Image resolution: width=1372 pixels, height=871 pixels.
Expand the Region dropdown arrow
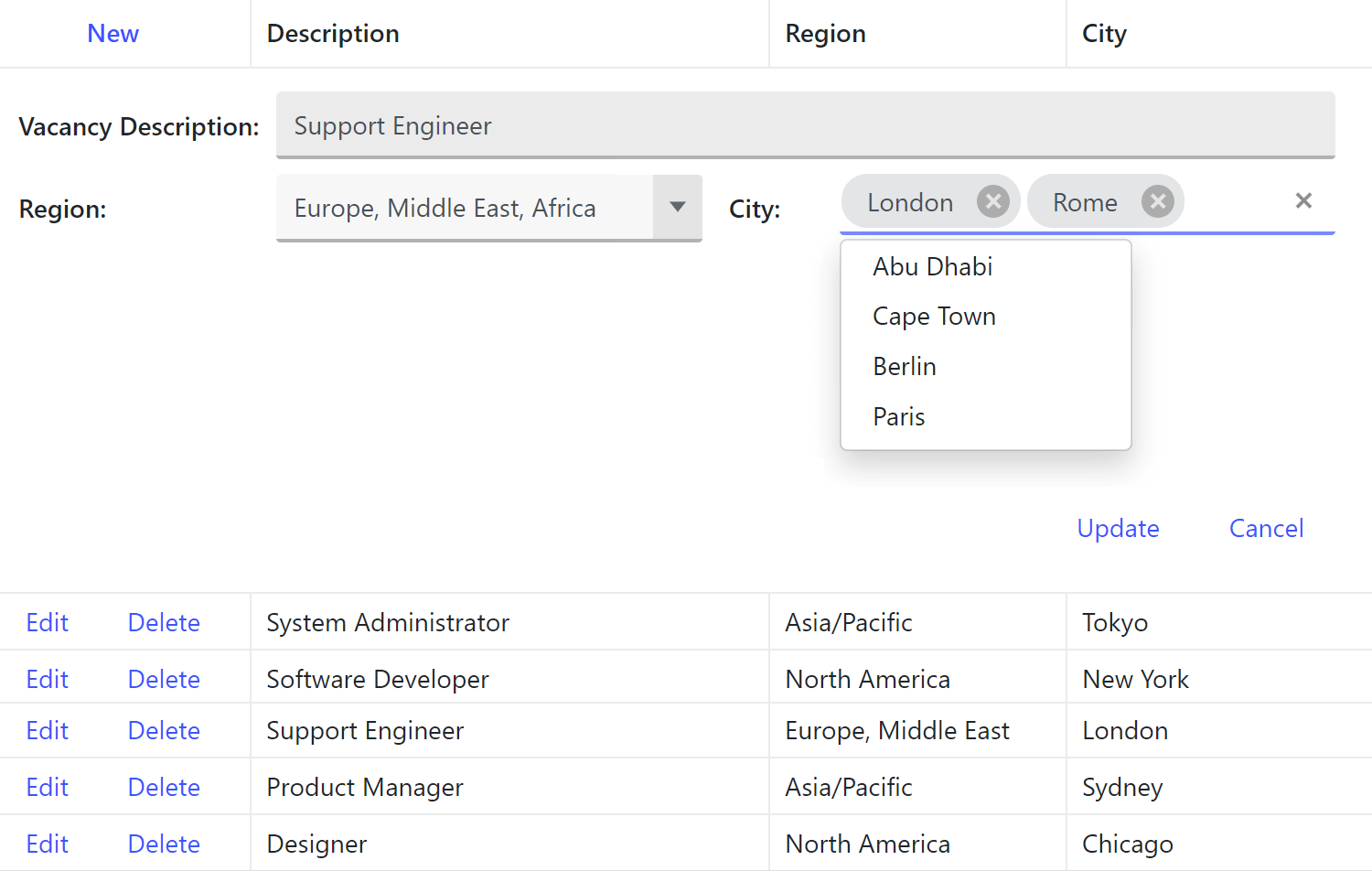[x=678, y=208]
